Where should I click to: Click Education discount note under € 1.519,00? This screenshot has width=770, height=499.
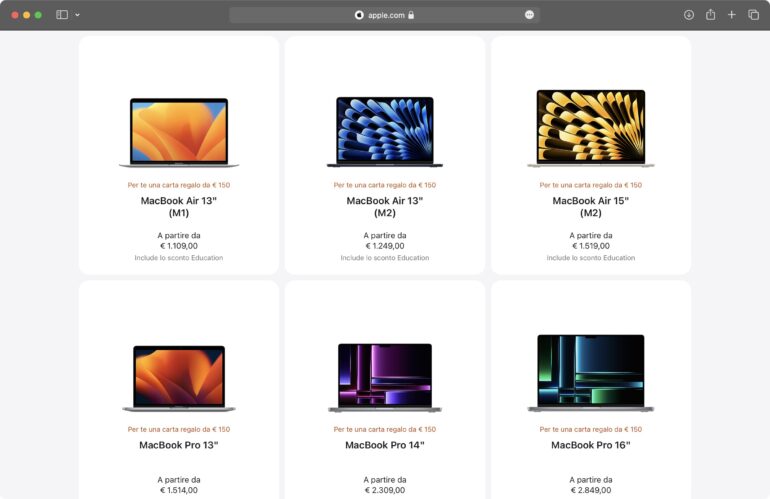[591, 258]
